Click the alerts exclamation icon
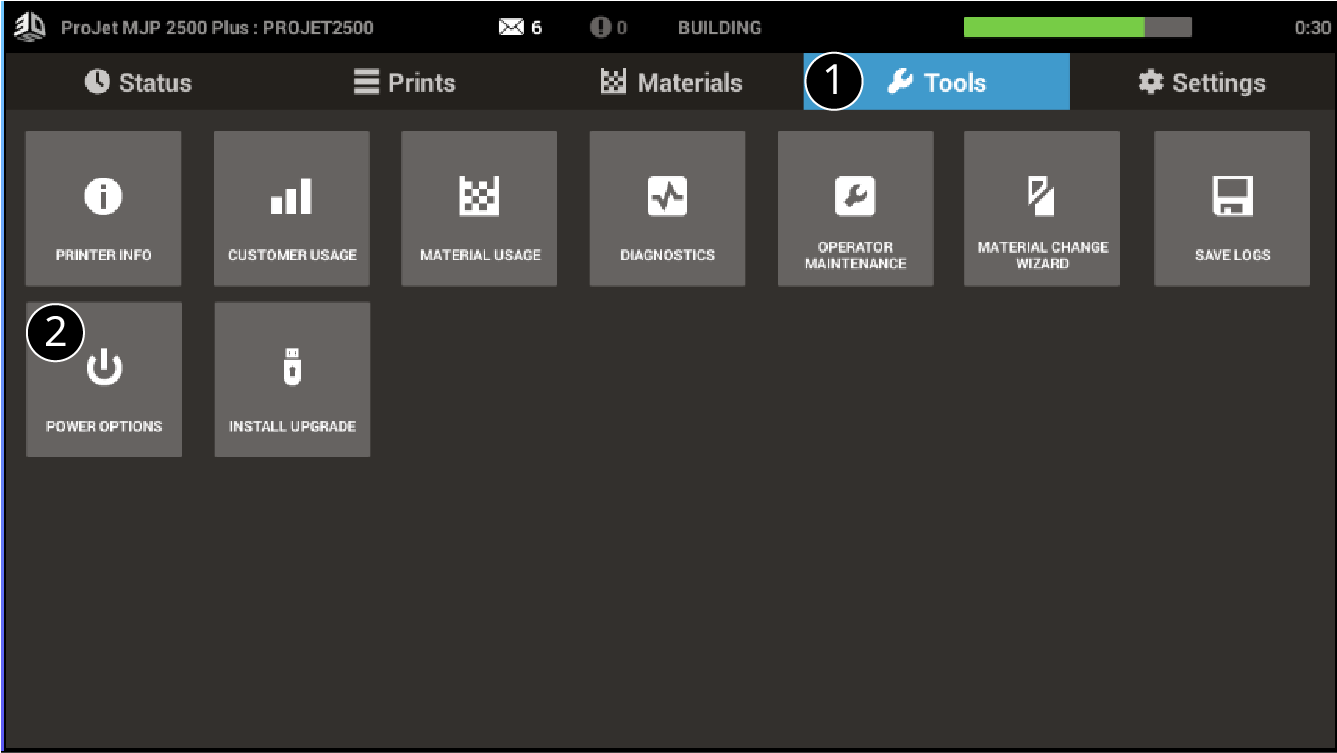The height and width of the screenshot is (753, 1337). point(601,28)
